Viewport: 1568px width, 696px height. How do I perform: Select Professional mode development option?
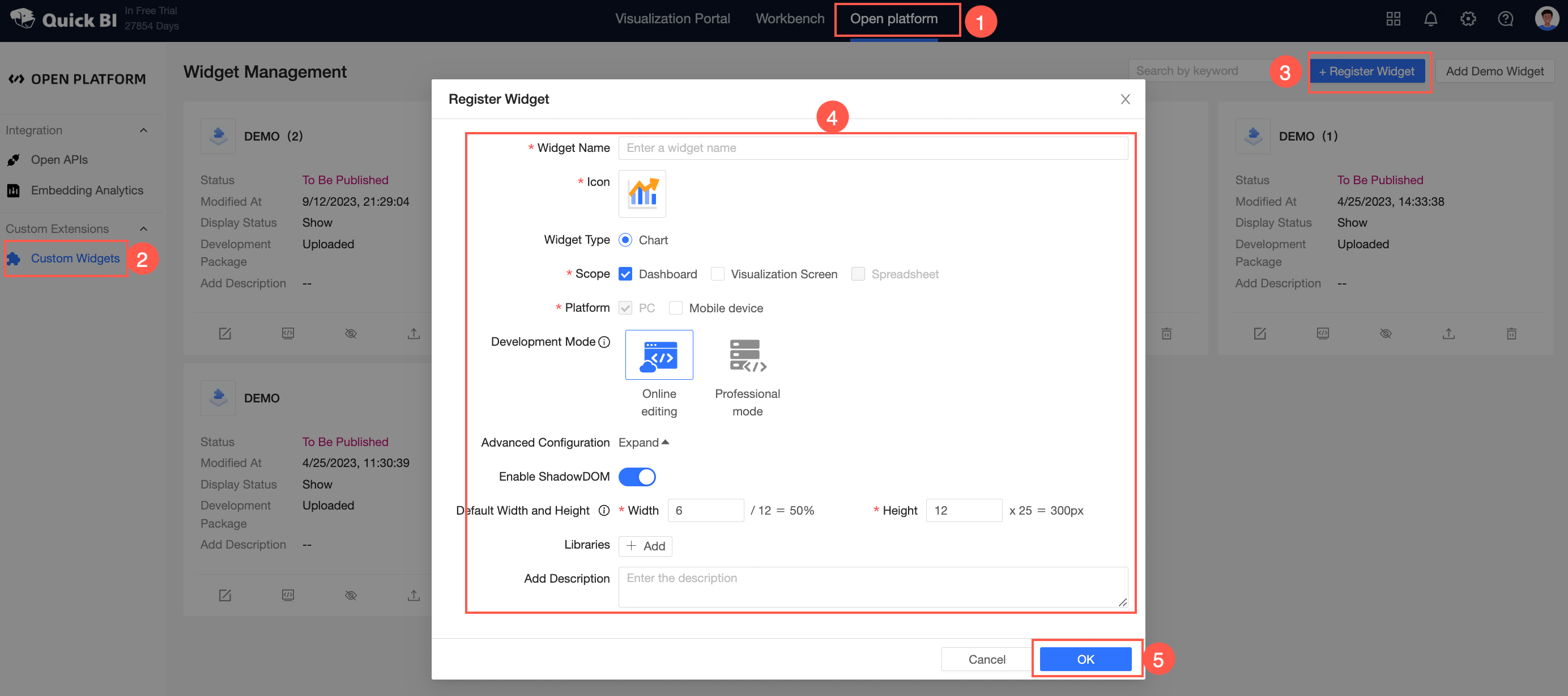748,355
